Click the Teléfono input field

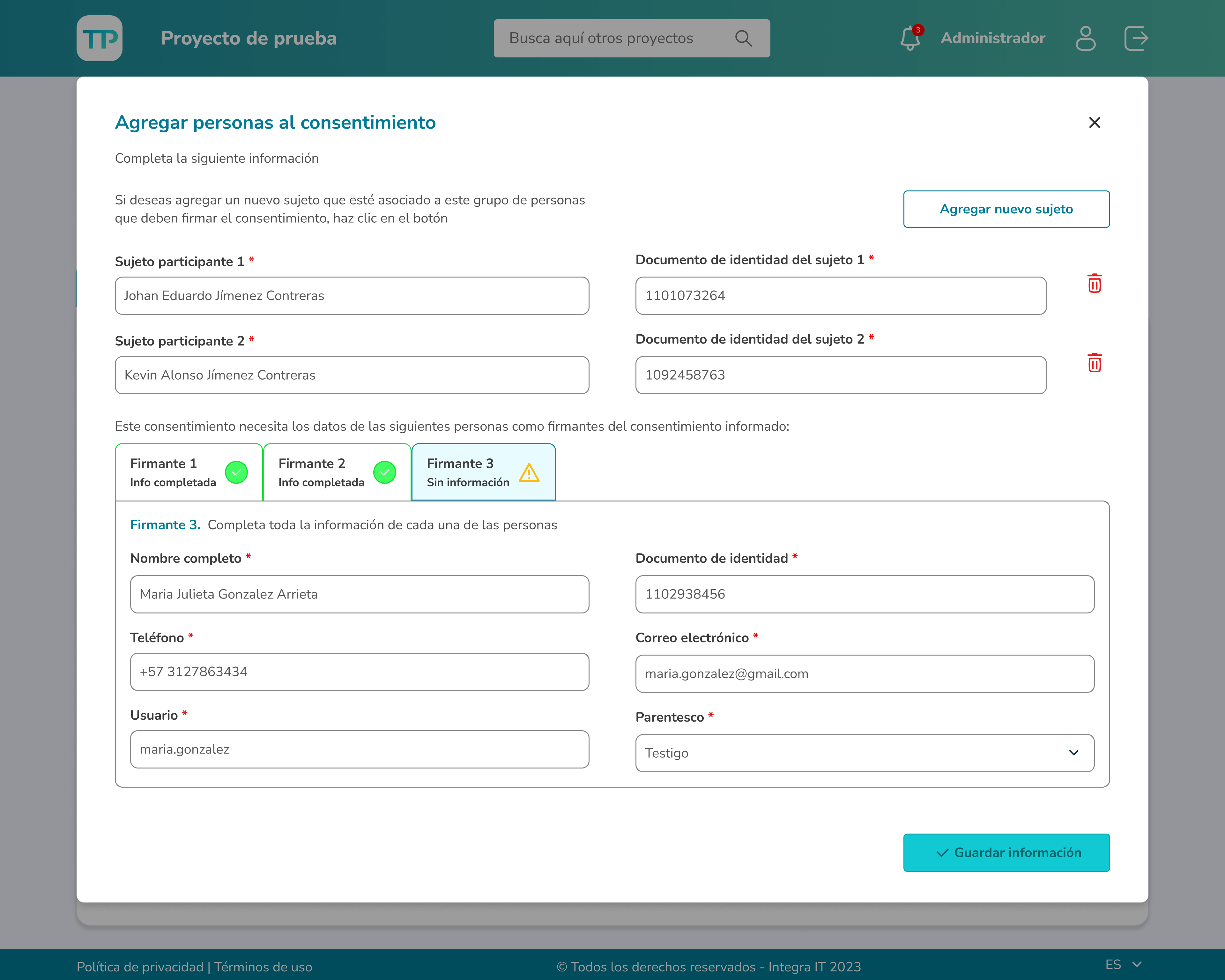359,672
